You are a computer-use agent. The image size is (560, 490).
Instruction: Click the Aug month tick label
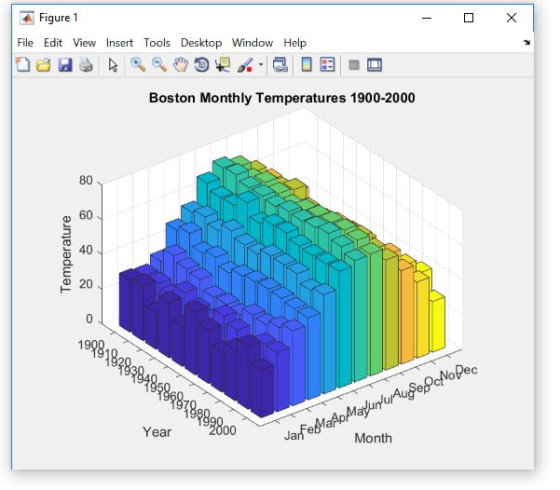[x=404, y=393]
